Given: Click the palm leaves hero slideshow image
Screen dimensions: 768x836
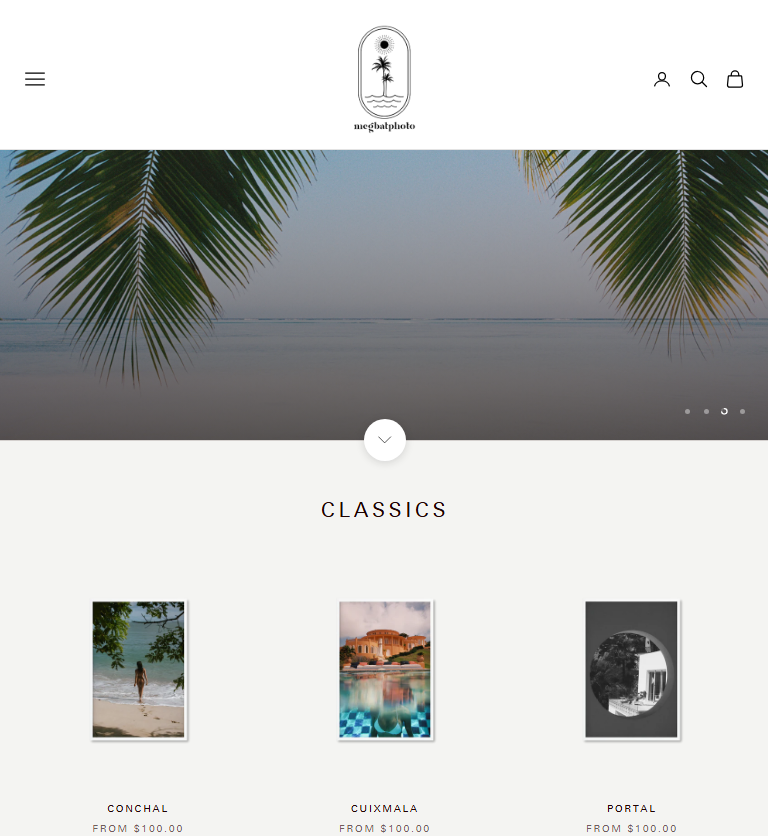Looking at the screenshot, I should click(x=384, y=295).
